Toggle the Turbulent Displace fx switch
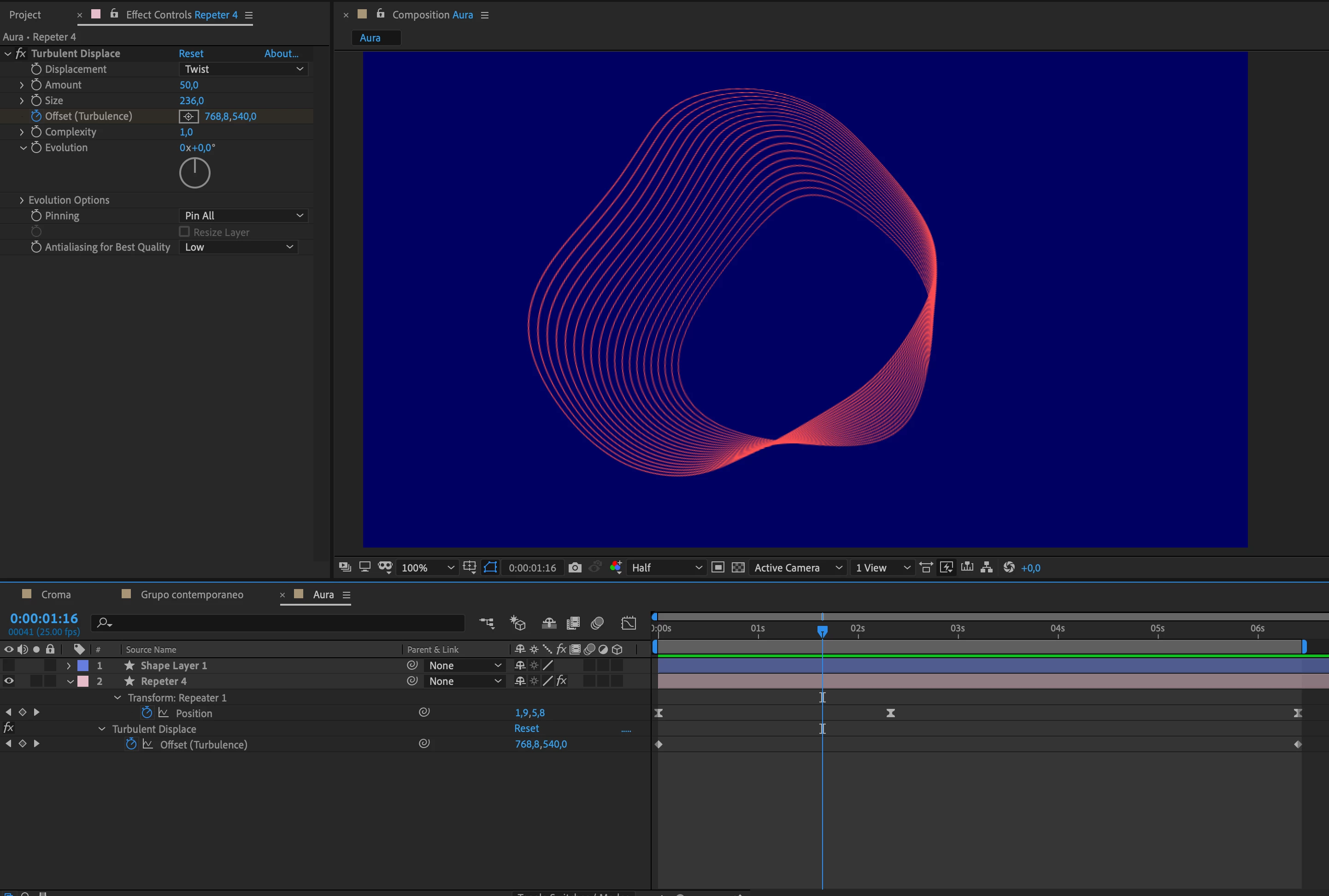The image size is (1329, 896). coord(21,53)
